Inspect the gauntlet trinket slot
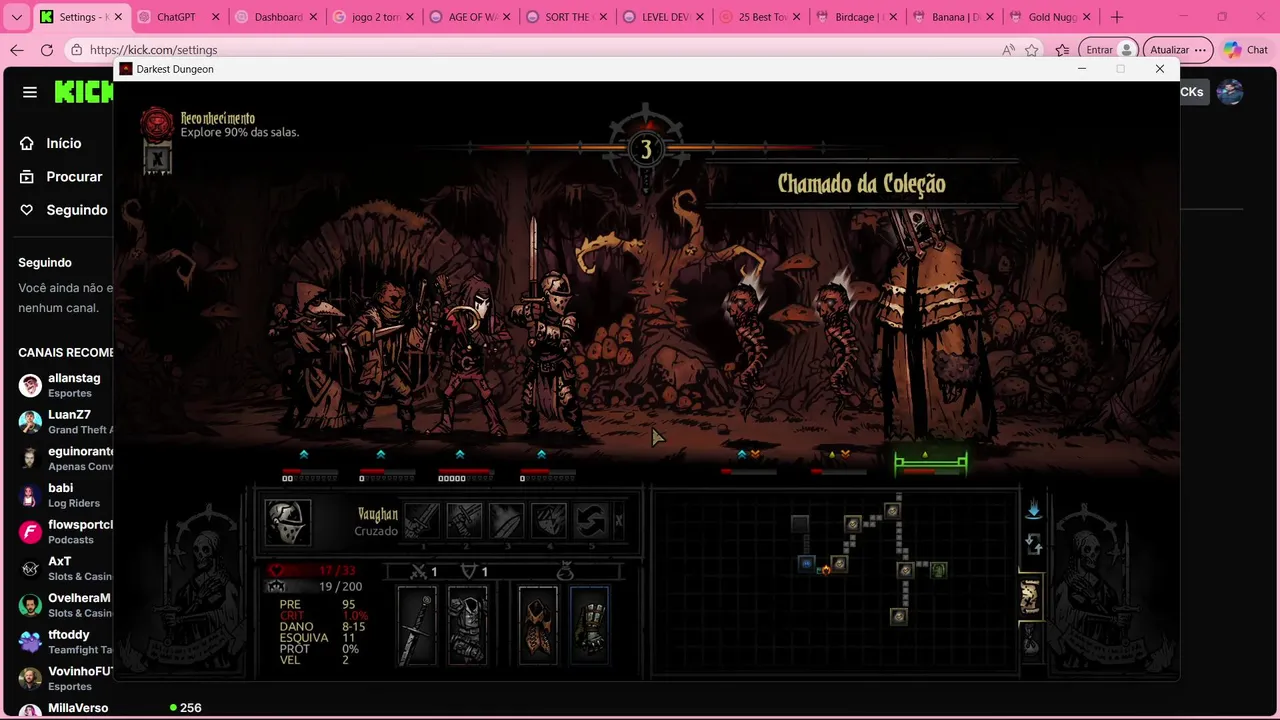 pos(589,627)
